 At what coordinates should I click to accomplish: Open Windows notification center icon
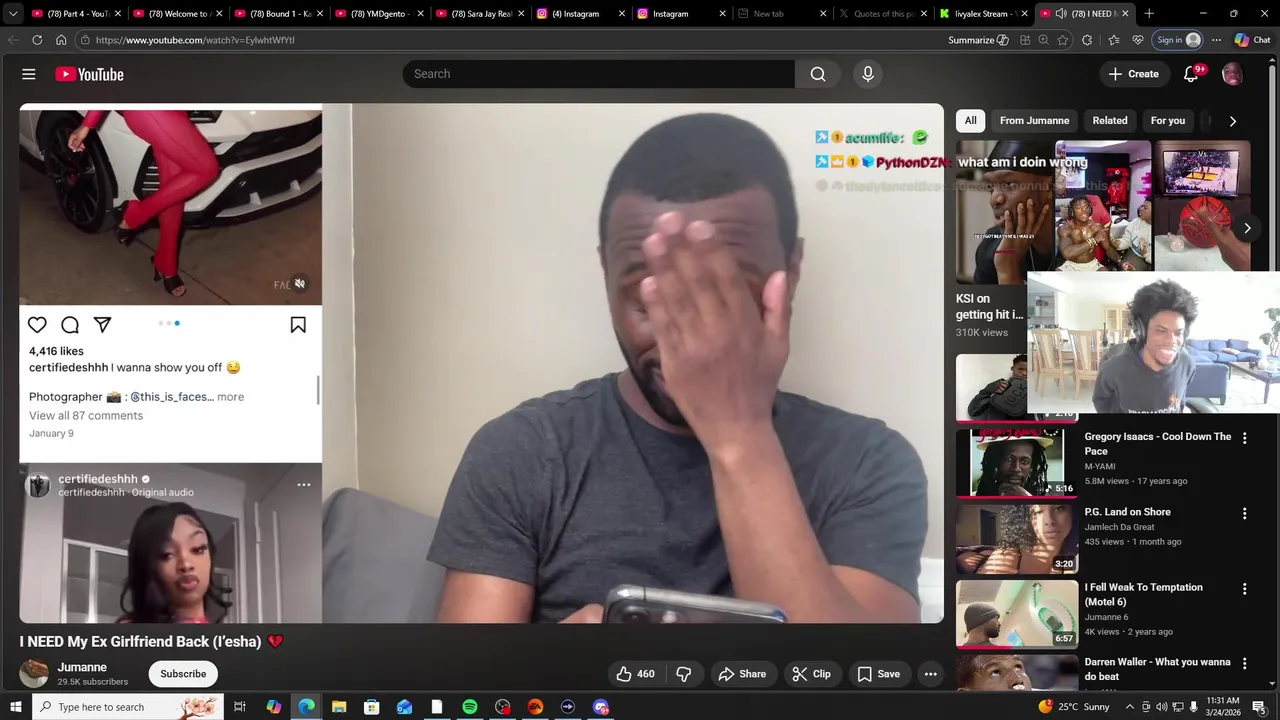coord(1259,707)
